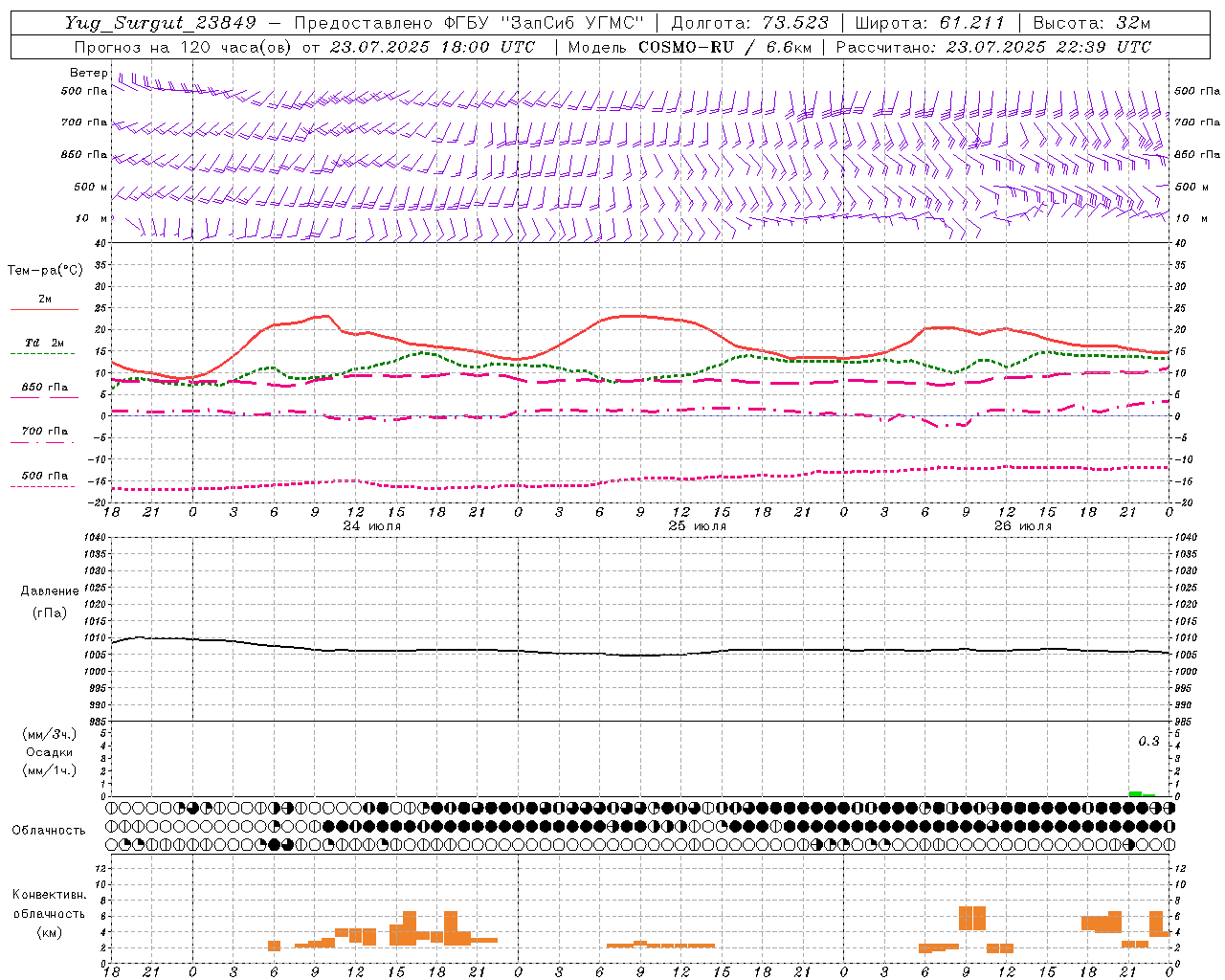Click the Облачность cloud cover row label

(x=49, y=830)
